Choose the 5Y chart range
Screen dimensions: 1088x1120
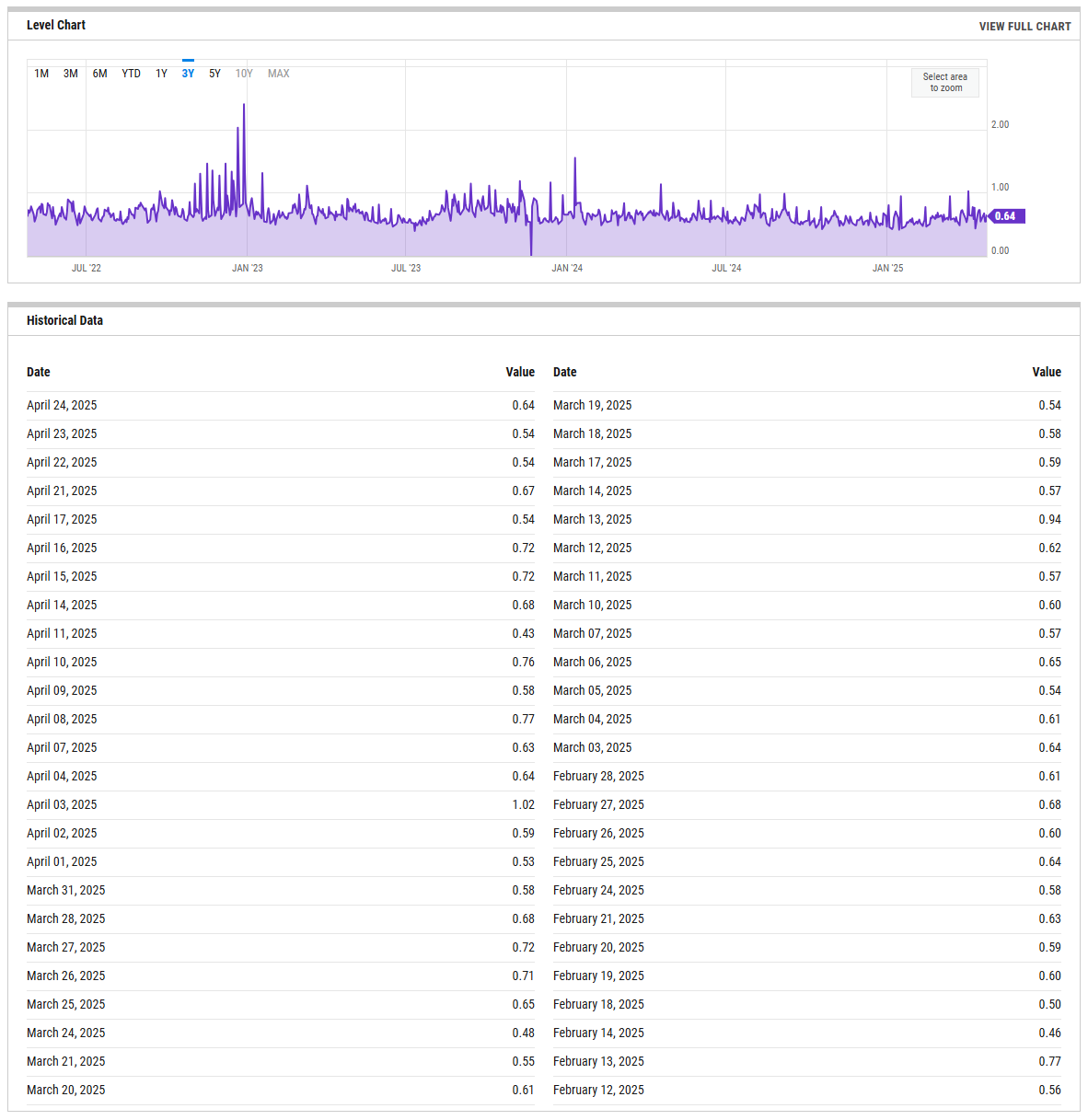[214, 74]
